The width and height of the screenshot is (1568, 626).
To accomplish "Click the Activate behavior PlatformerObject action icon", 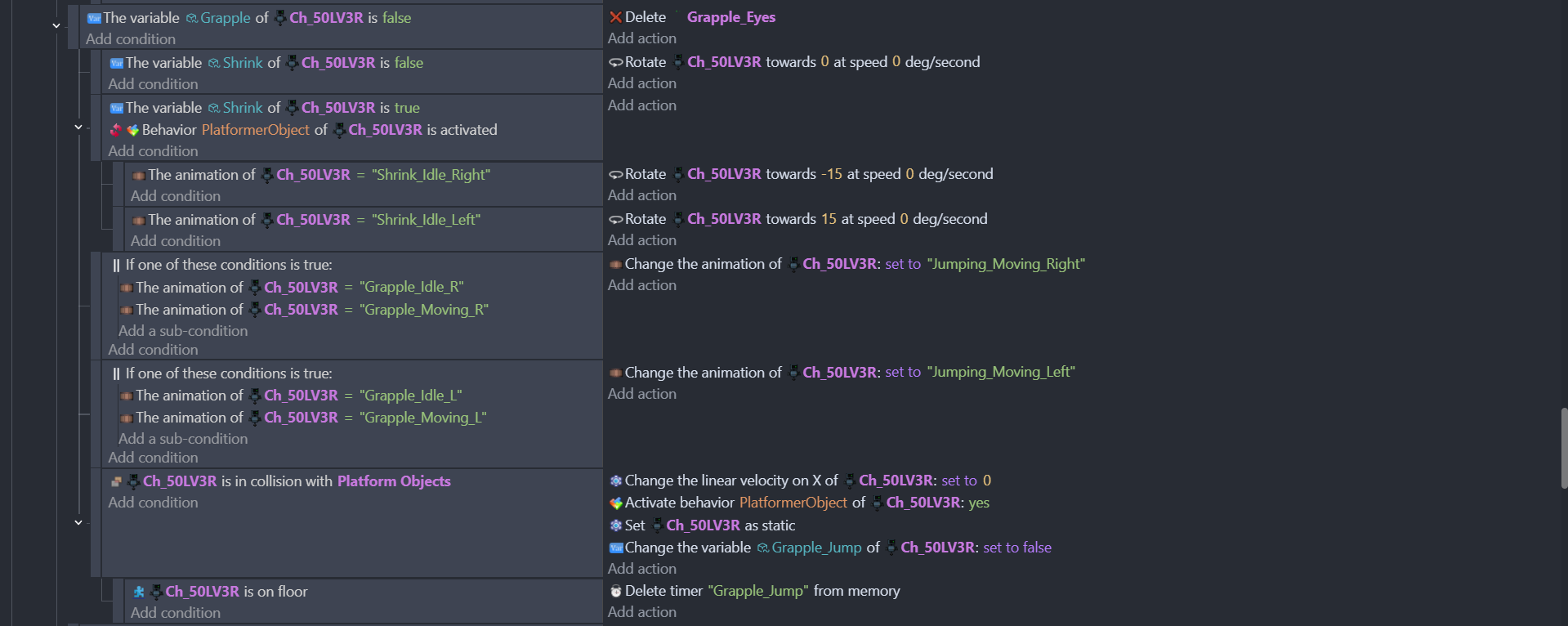I will [615, 503].
